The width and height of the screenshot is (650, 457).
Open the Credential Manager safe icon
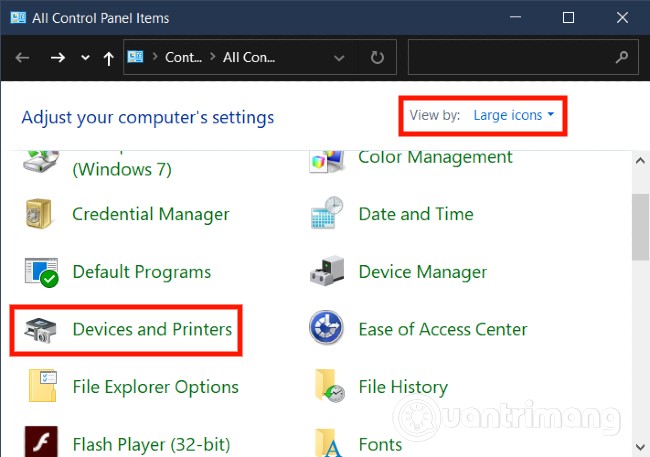pyautogui.click(x=39, y=214)
